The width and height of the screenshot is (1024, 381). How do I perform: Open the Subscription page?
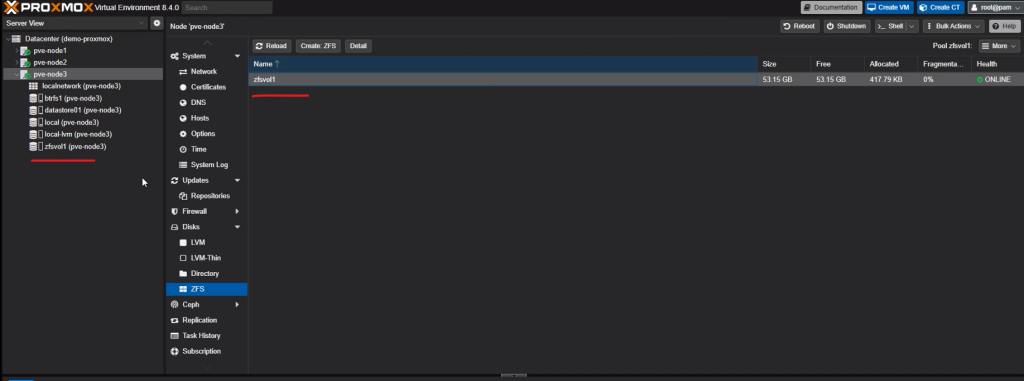coord(201,351)
